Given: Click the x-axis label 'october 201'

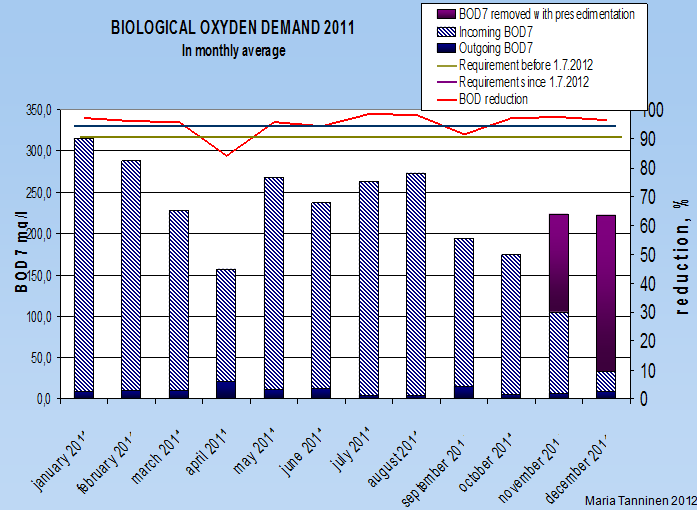Looking at the screenshot, I should [x=486, y=462].
